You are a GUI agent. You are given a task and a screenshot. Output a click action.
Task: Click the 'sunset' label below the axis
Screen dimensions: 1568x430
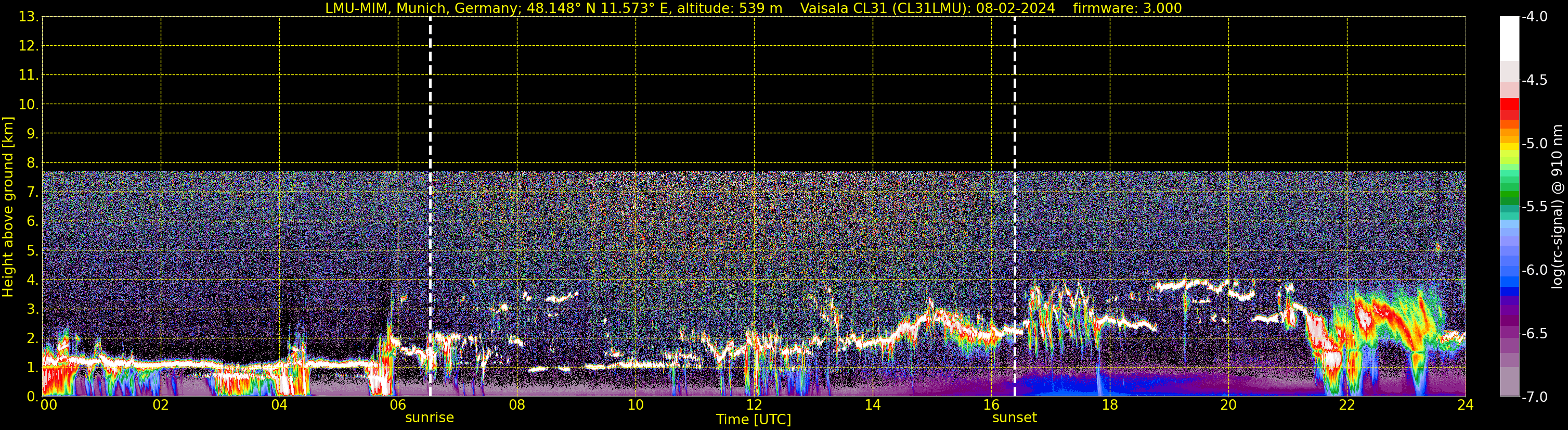[x=1014, y=418]
